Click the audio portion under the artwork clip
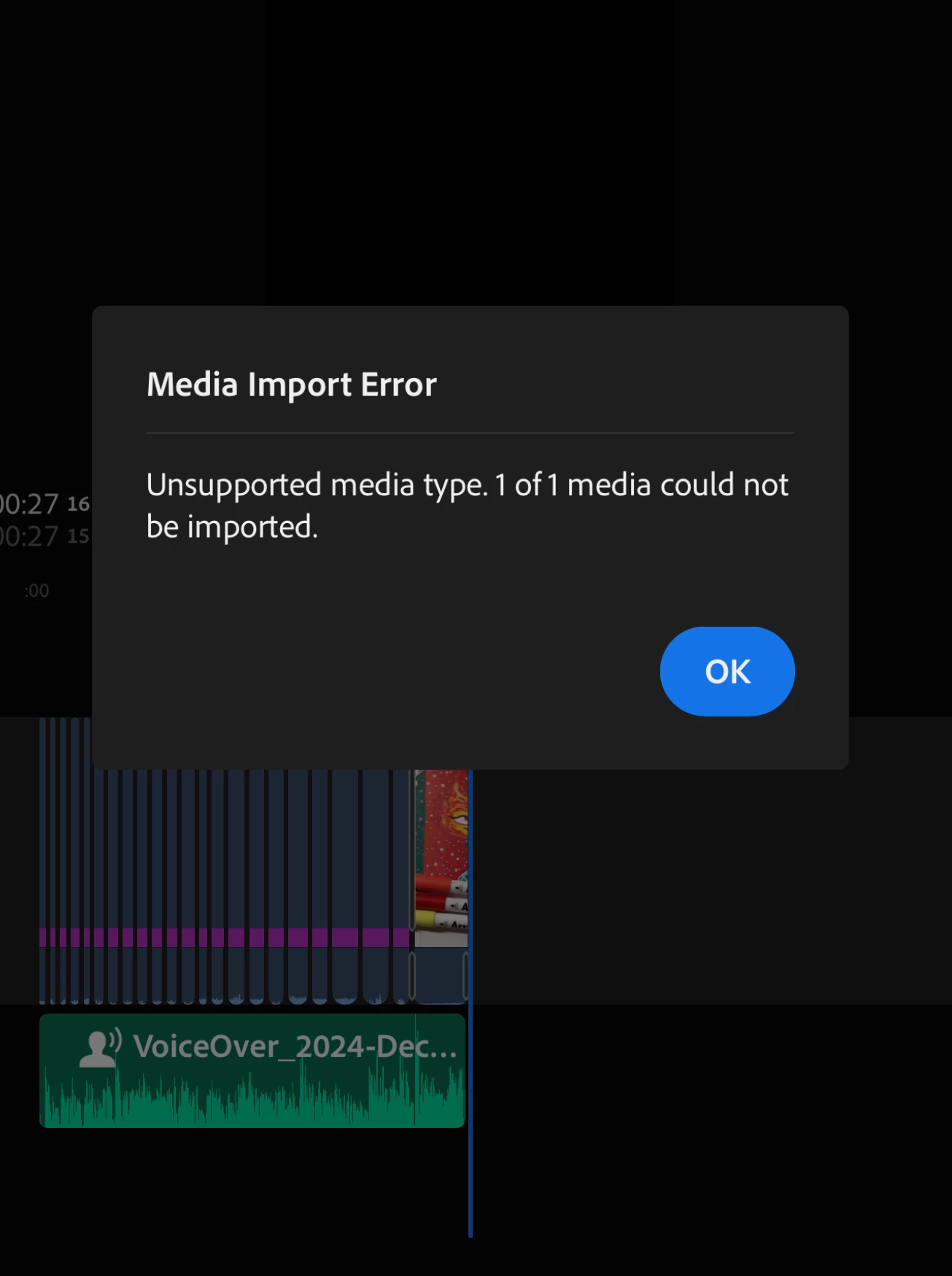 point(439,976)
